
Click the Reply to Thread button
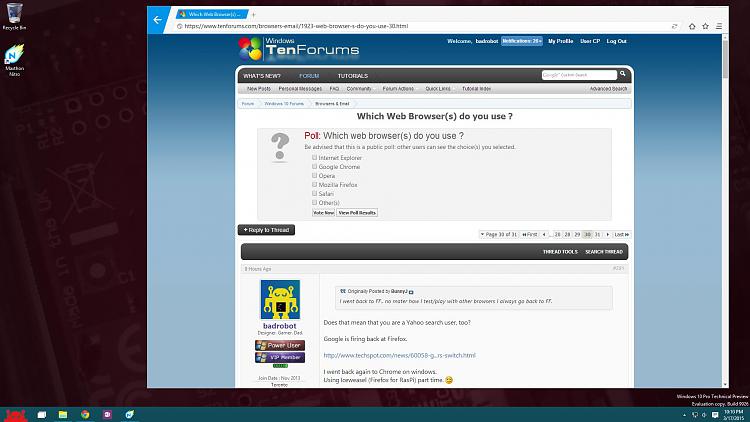coord(266,230)
